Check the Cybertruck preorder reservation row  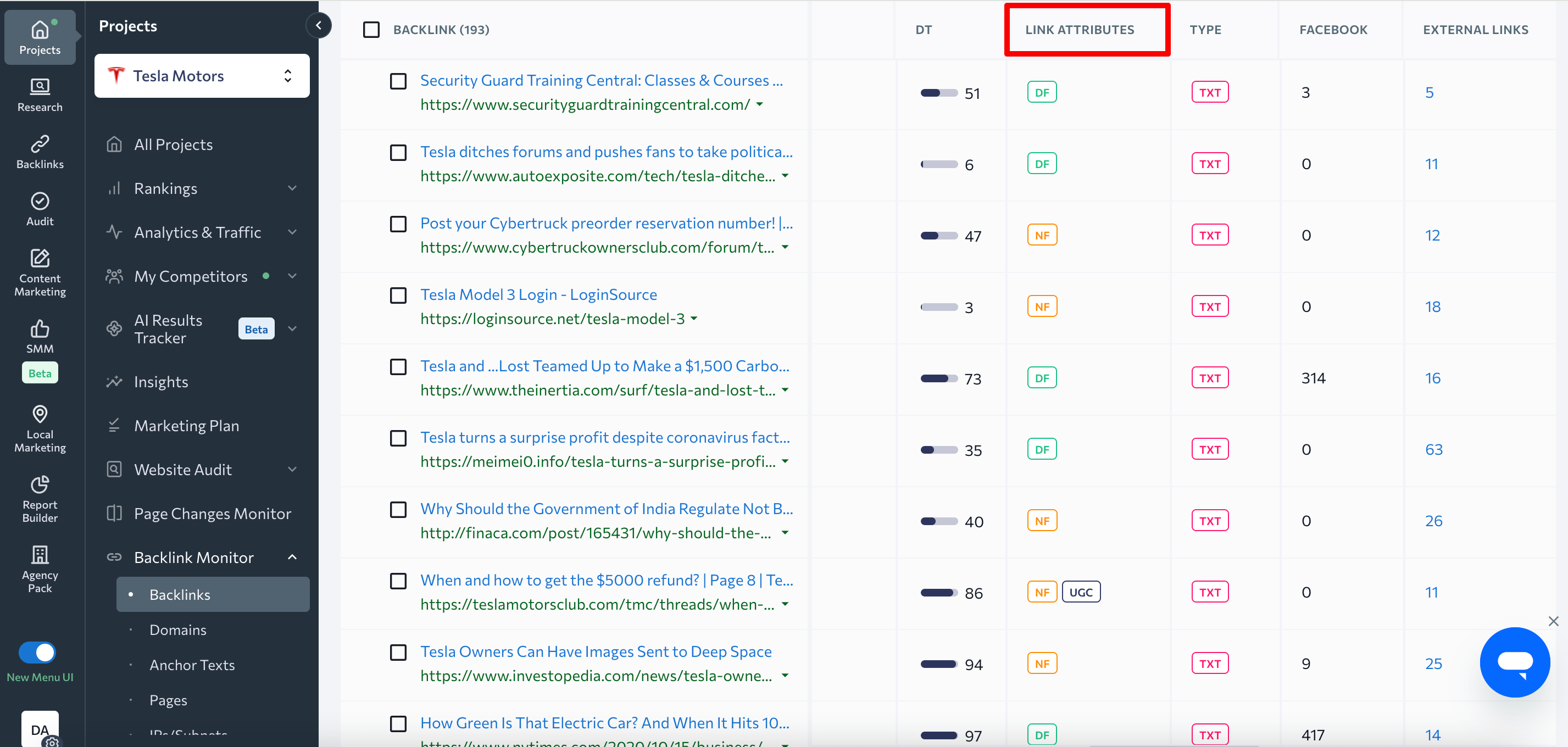pyautogui.click(x=397, y=224)
